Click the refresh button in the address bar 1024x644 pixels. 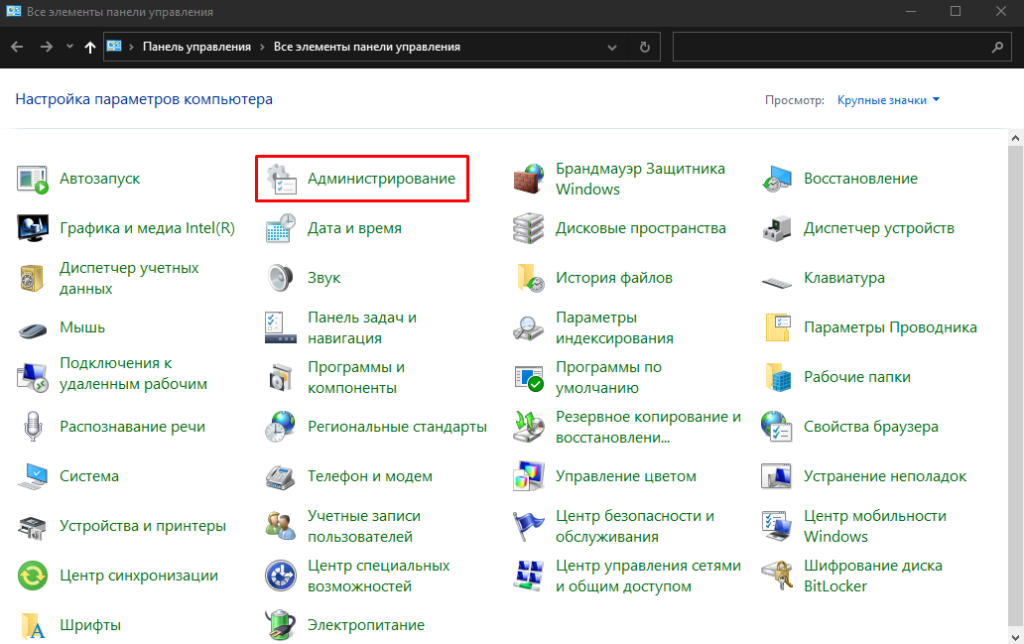(x=645, y=47)
